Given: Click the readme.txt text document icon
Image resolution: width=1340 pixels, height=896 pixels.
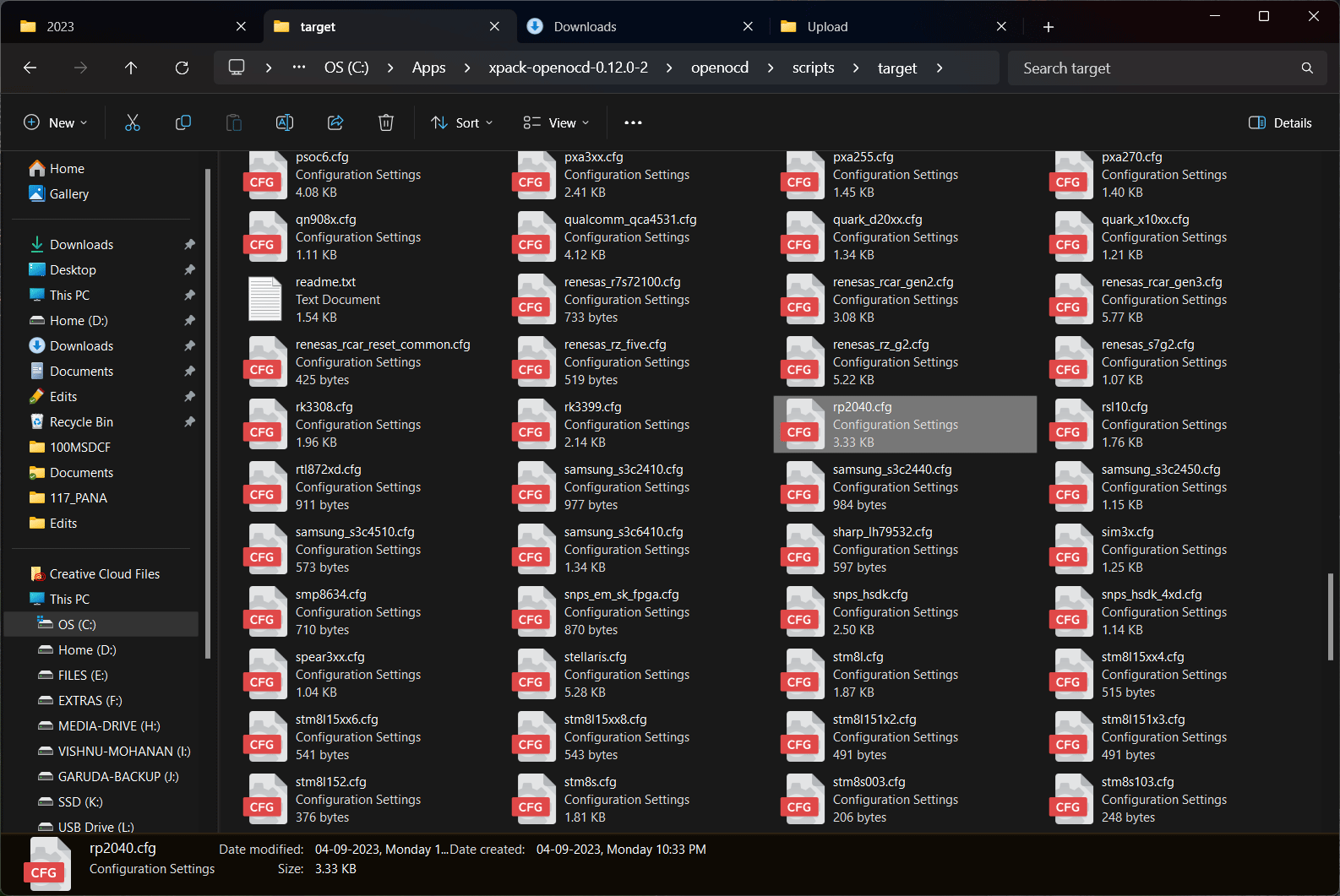Looking at the screenshot, I should pos(264,299).
